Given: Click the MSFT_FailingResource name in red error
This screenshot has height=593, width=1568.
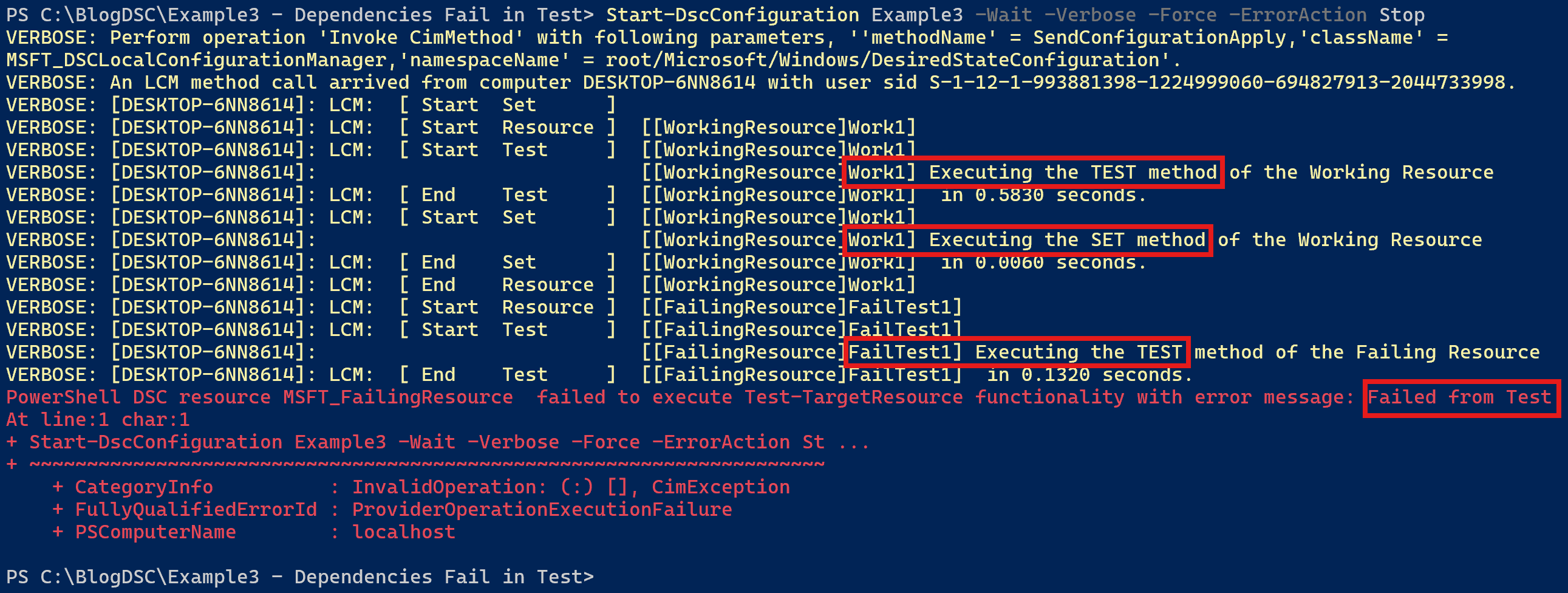Looking at the screenshot, I should [398, 397].
